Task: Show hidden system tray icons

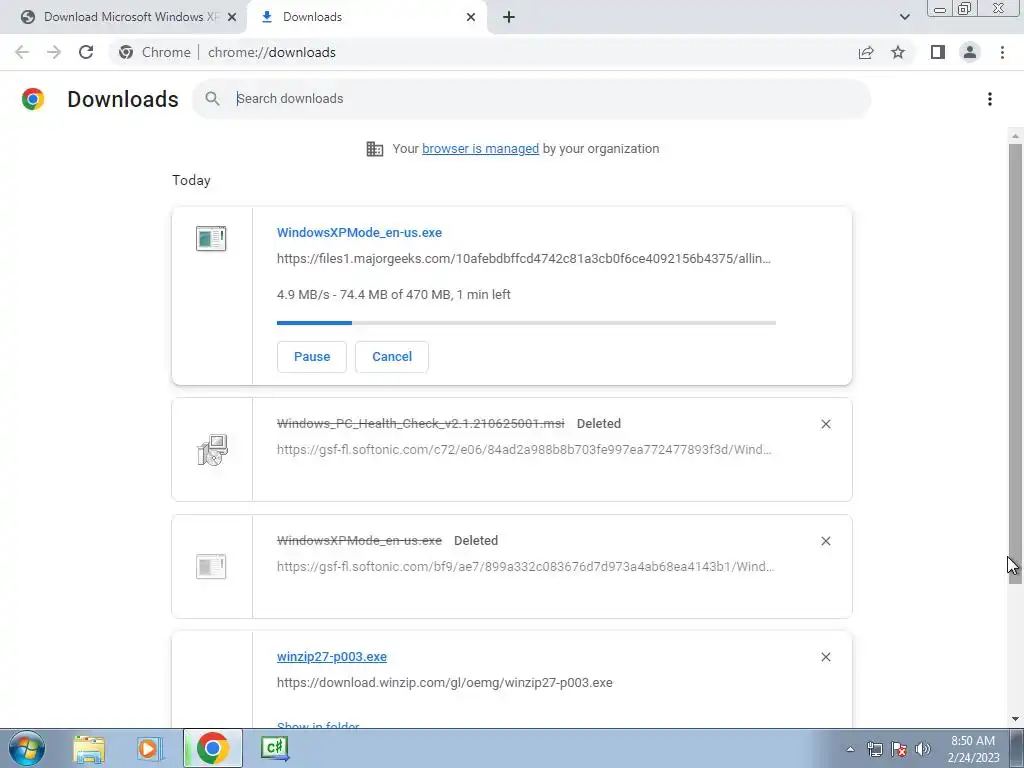Action: click(x=850, y=749)
